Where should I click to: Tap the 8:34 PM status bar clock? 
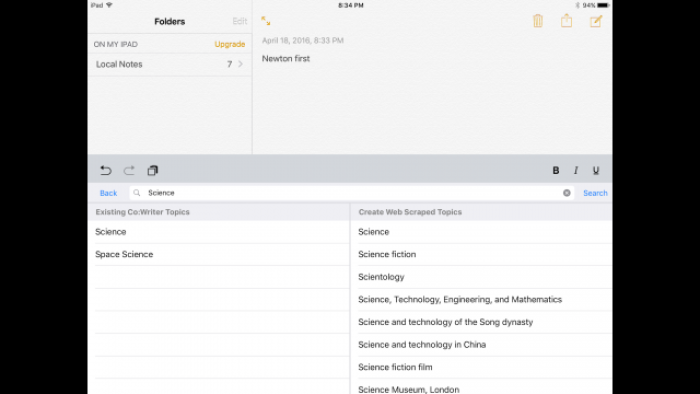tap(351, 5)
